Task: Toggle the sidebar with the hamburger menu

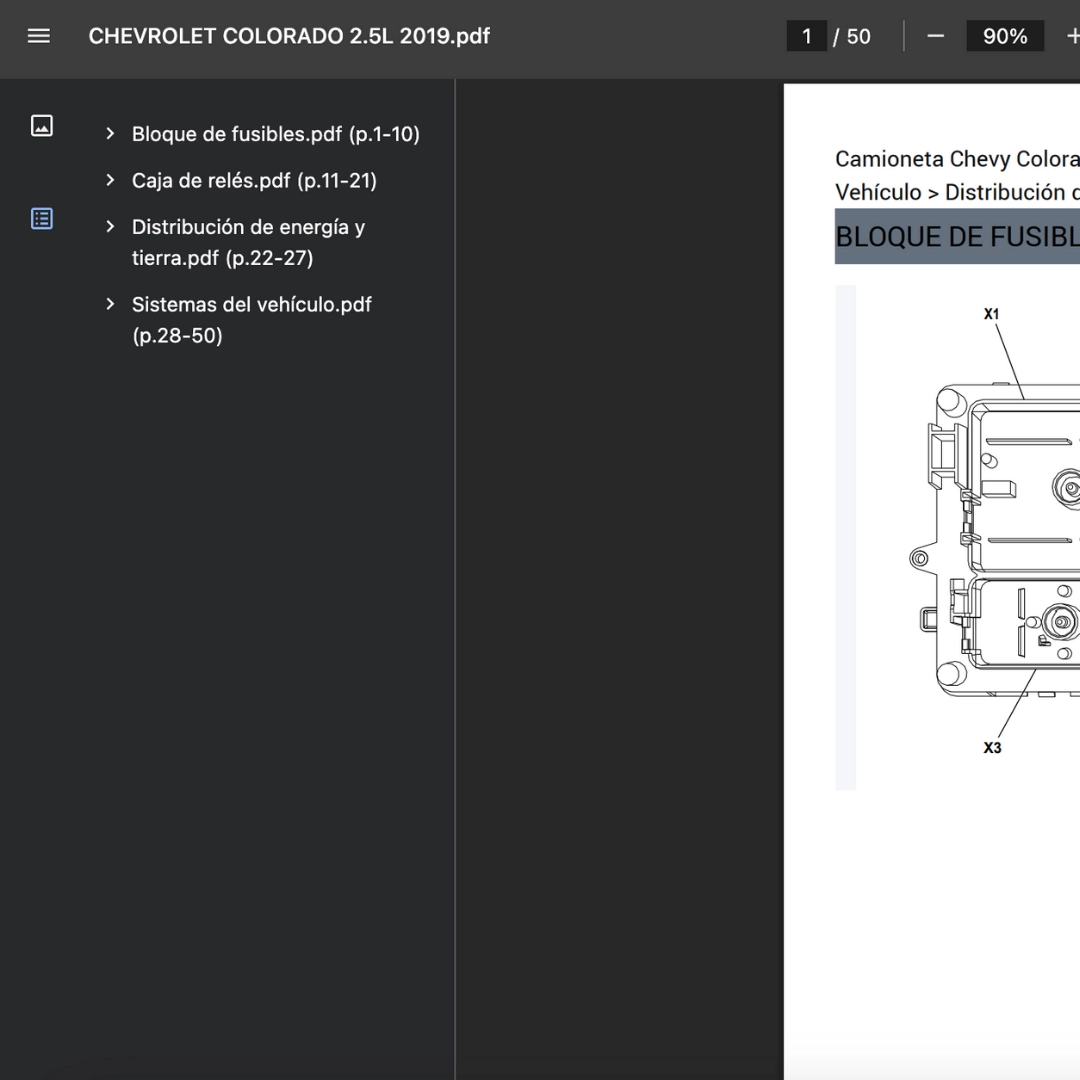Action: (x=39, y=36)
